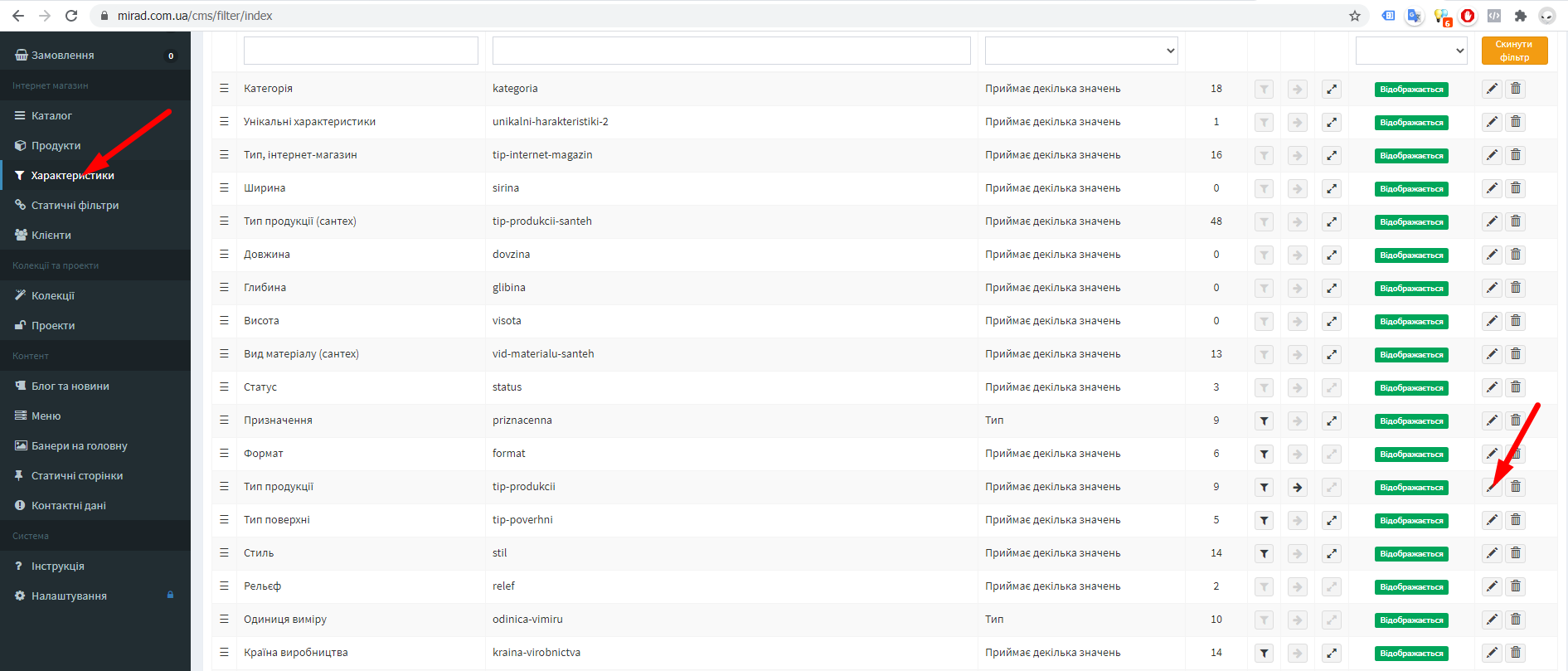The image size is (1568, 671).
Task: Click Скинути фільтр button
Action: (x=1514, y=51)
